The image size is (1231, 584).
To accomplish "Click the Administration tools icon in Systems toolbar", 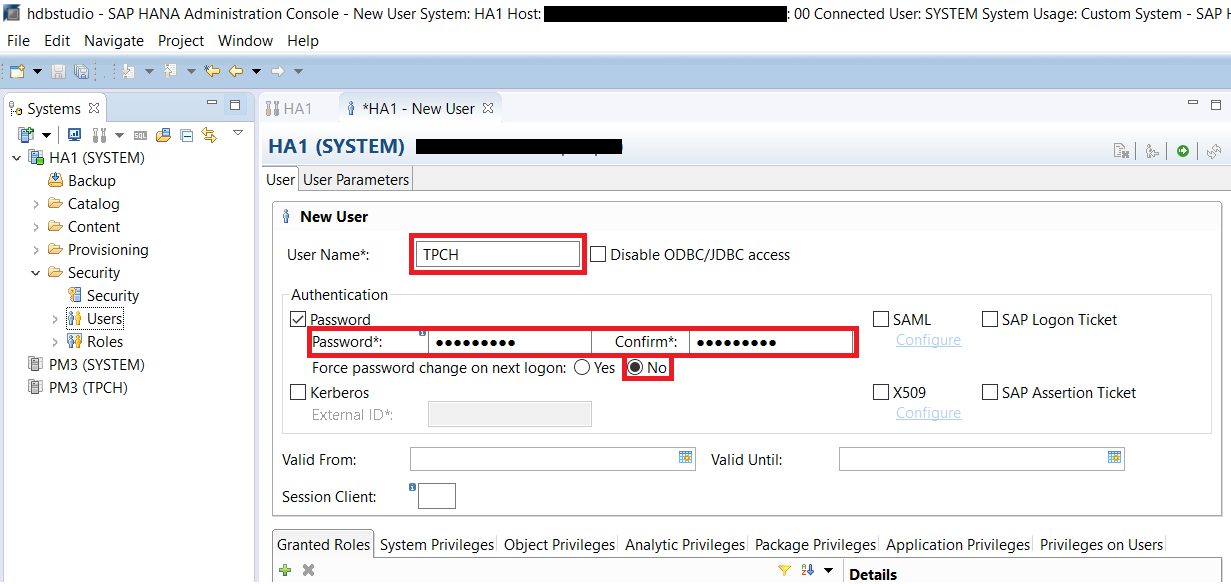I will (x=99, y=135).
